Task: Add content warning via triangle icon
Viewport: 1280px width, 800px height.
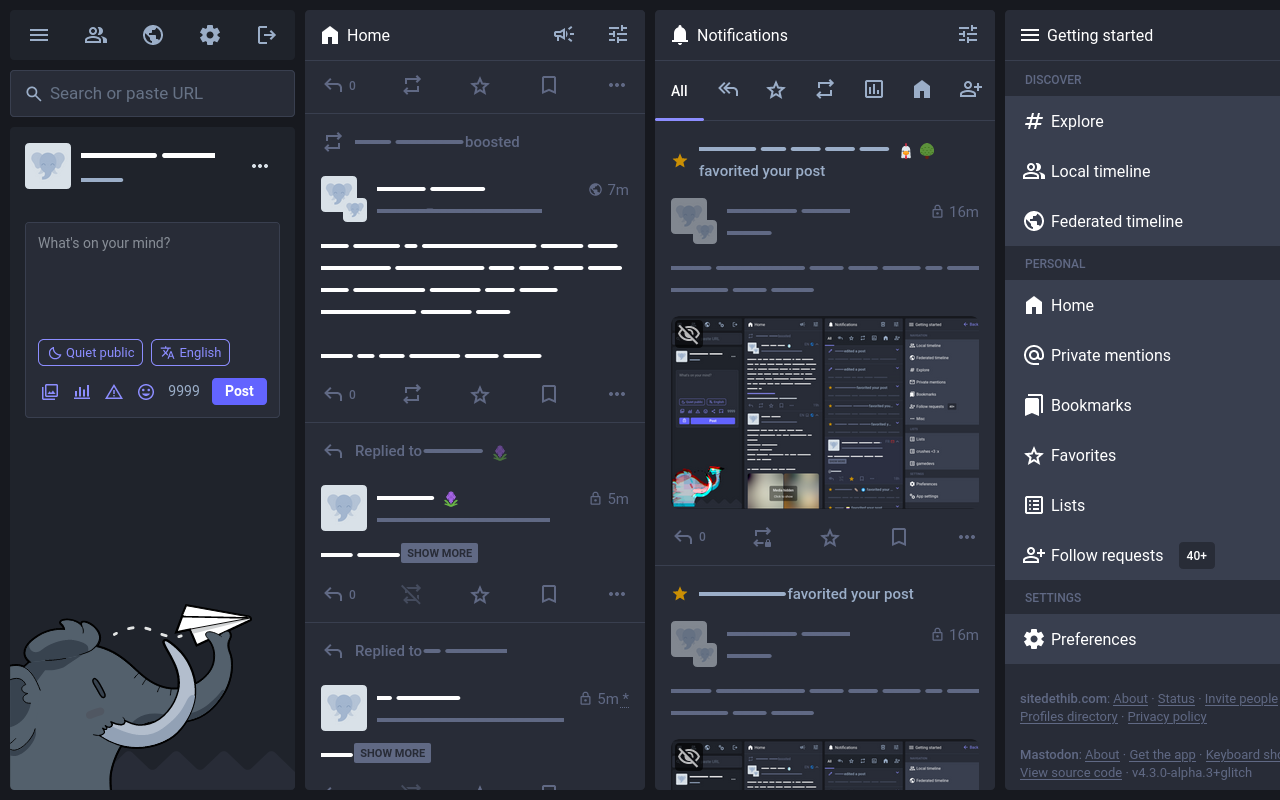Action: (114, 392)
